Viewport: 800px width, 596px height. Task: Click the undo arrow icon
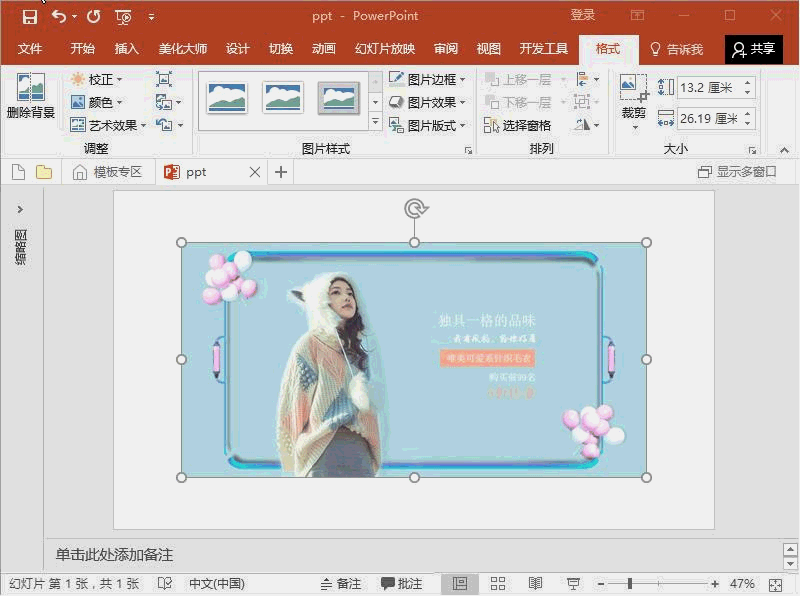pos(59,16)
